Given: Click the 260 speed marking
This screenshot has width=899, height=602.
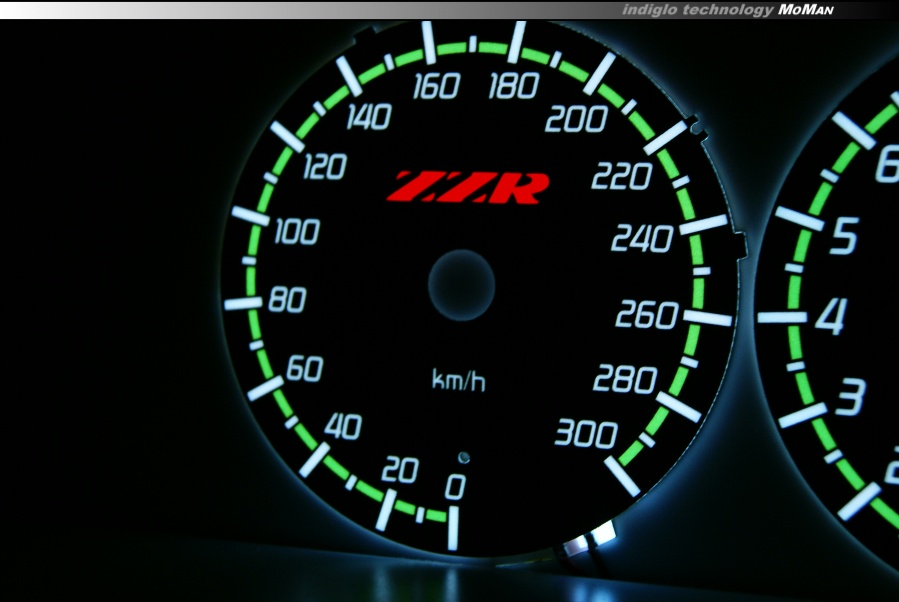Looking at the screenshot, I should pos(647,315).
